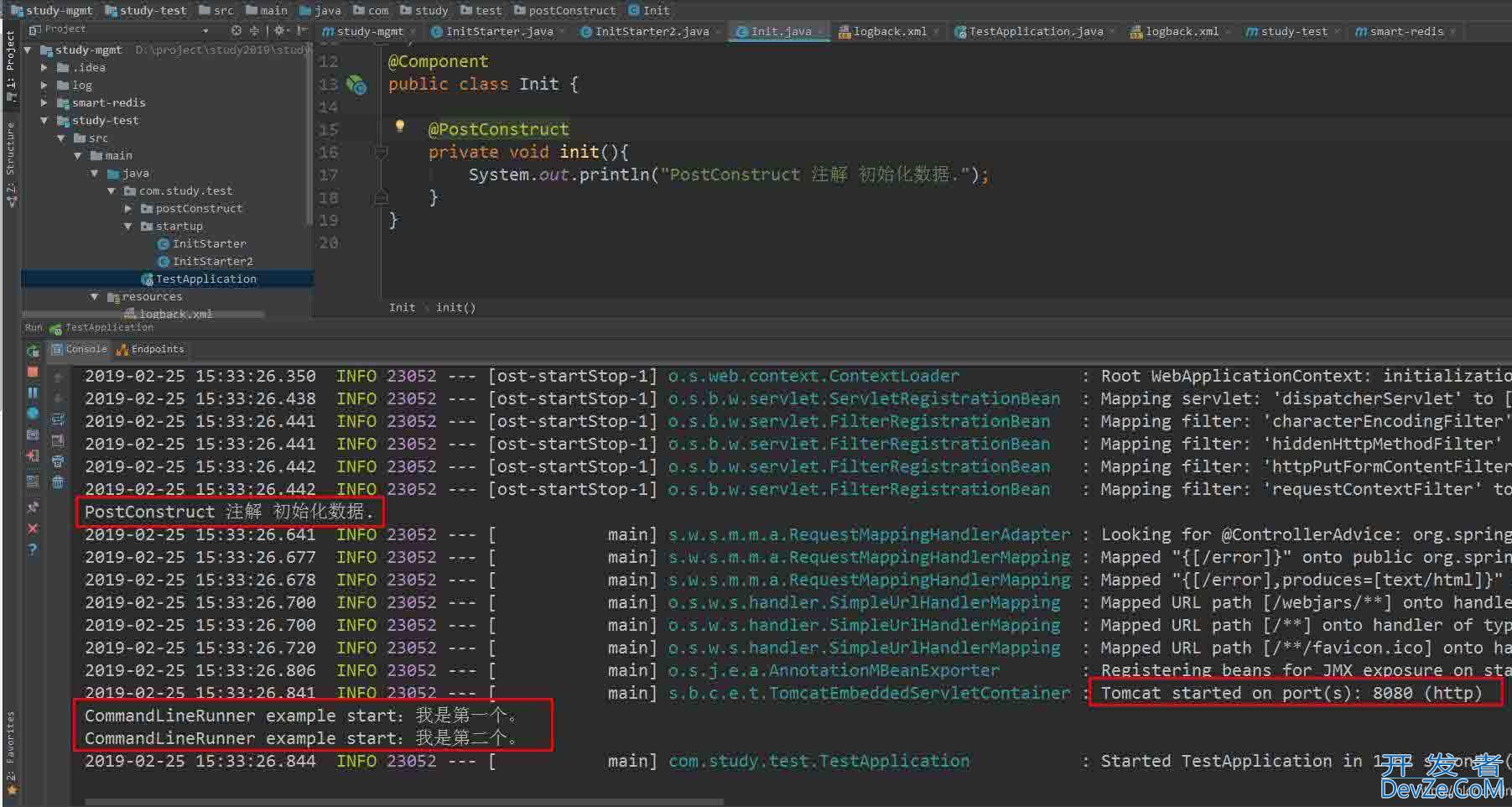Click PostConstruct output line in console
Image resolution: width=1512 pixels, height=807 pixels.
(229, 512)
